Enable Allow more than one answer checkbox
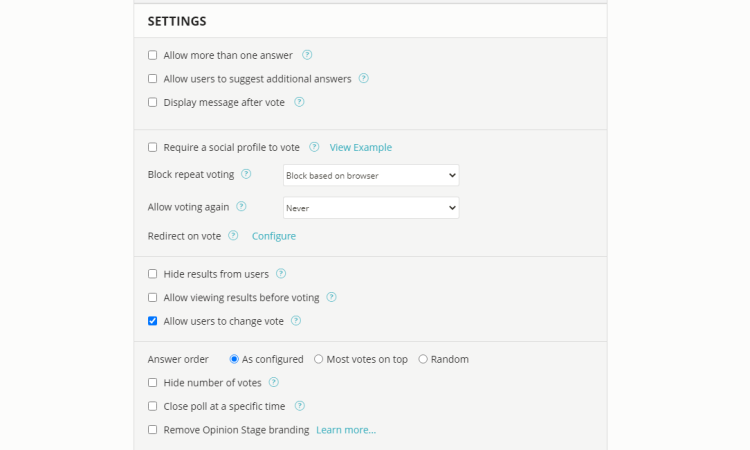The width and height of the screenshot is (750, 450). (153, 55)
